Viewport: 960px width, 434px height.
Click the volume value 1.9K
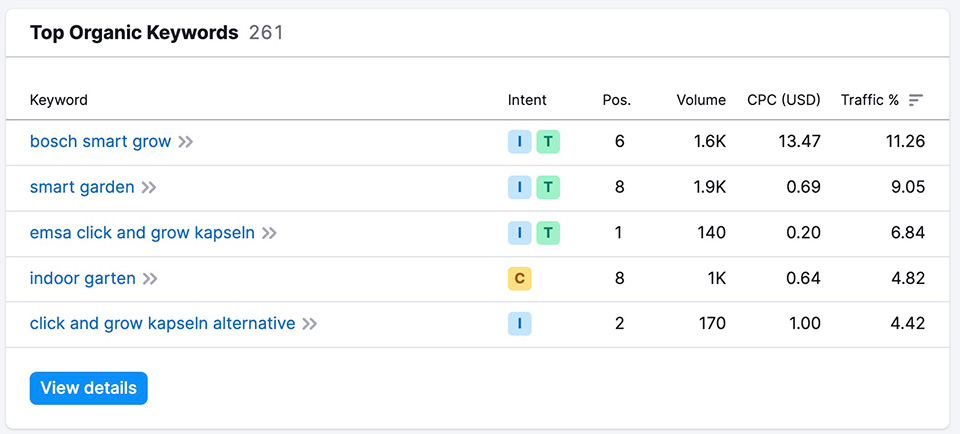tap(709, 187)
